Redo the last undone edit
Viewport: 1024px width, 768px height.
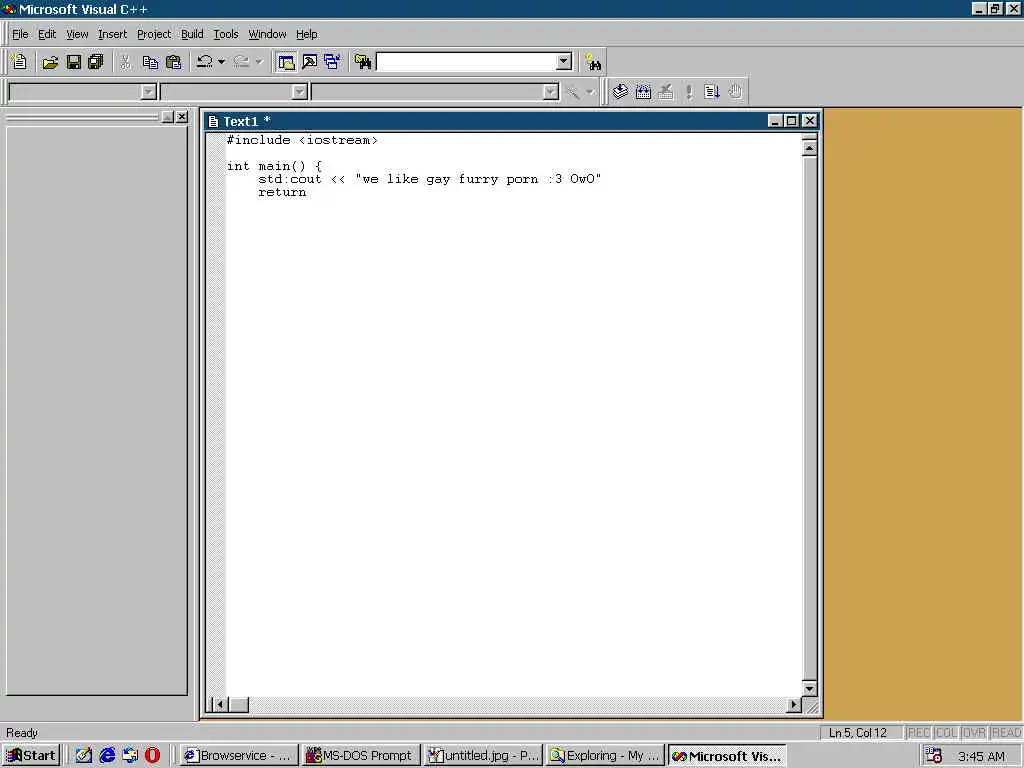(242, 62)
